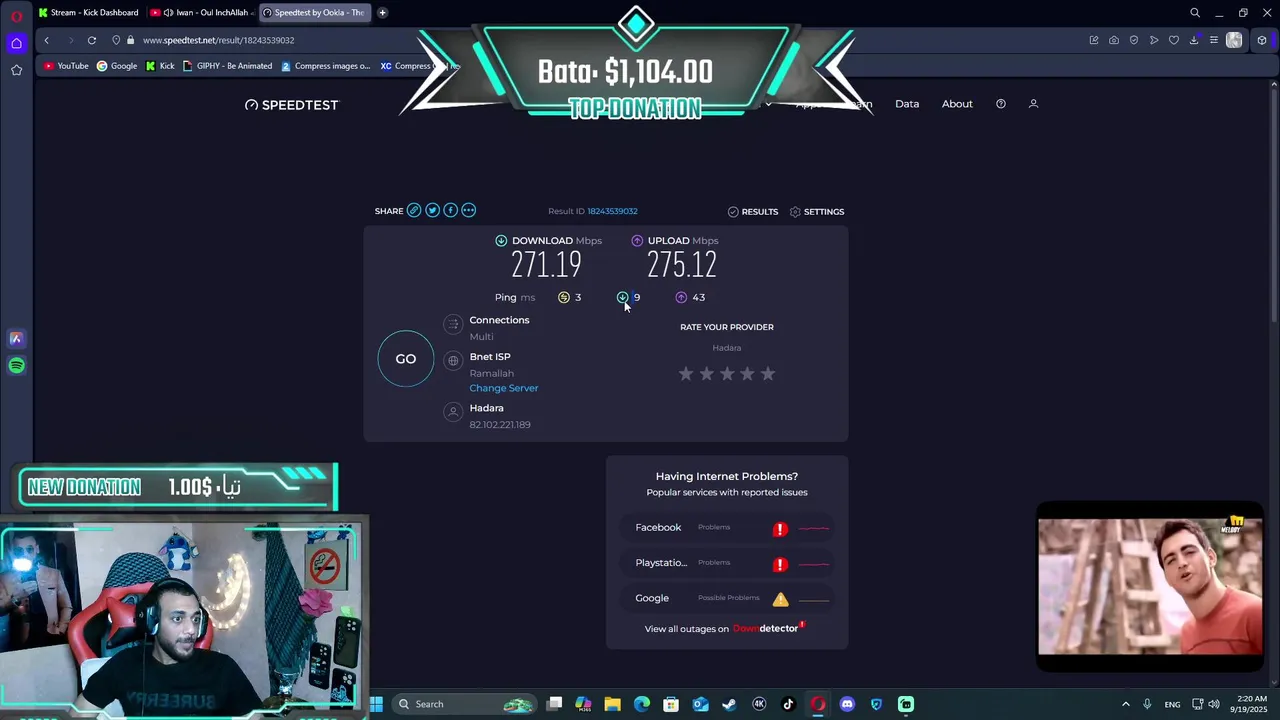Open Discord from taskbar

tap(847, 704)
